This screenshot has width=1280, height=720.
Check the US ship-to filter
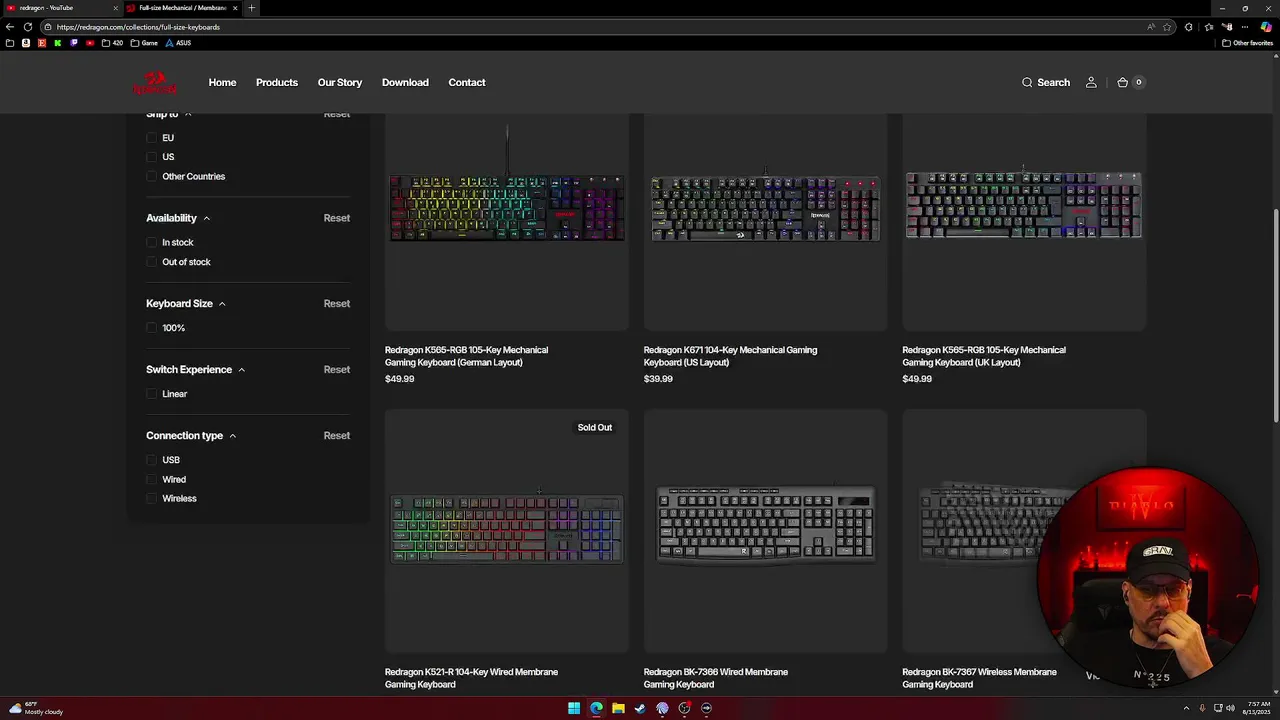(x=152, y=157)
